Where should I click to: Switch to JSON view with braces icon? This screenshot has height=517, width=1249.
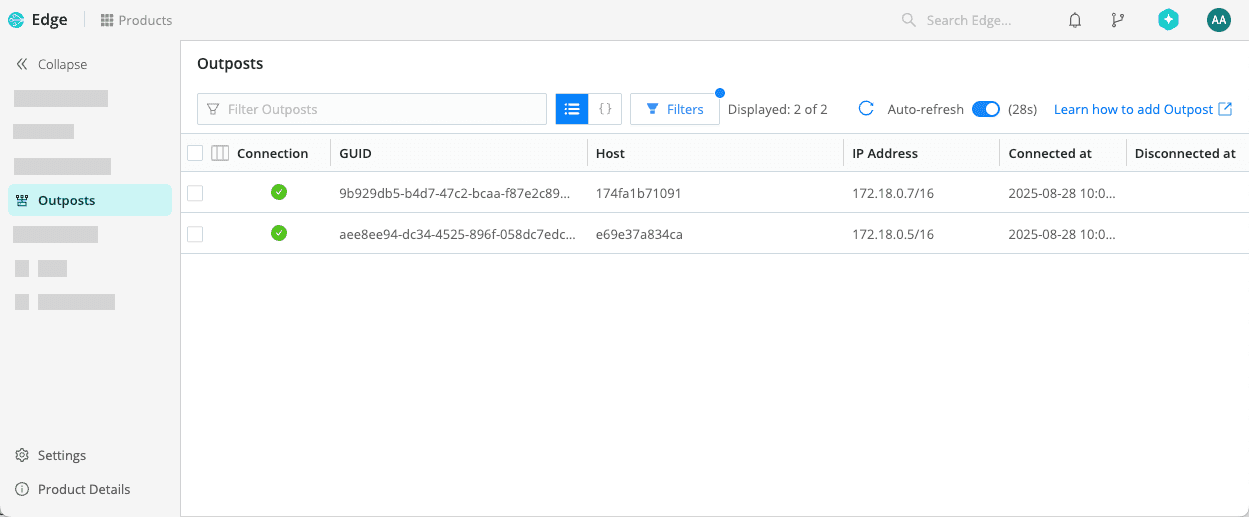(605, 109)
